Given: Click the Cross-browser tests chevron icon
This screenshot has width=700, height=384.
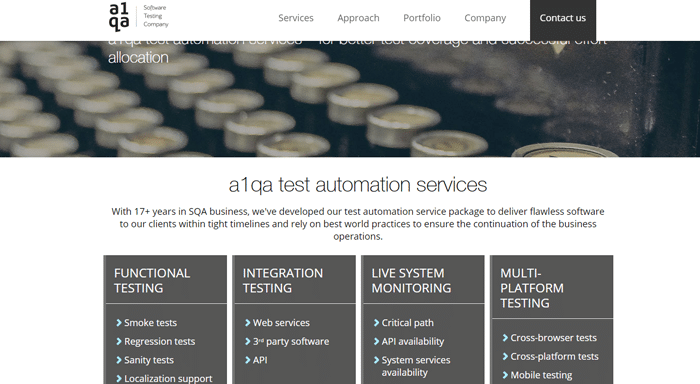Looking at the screenshot, I should click(505, 338).
